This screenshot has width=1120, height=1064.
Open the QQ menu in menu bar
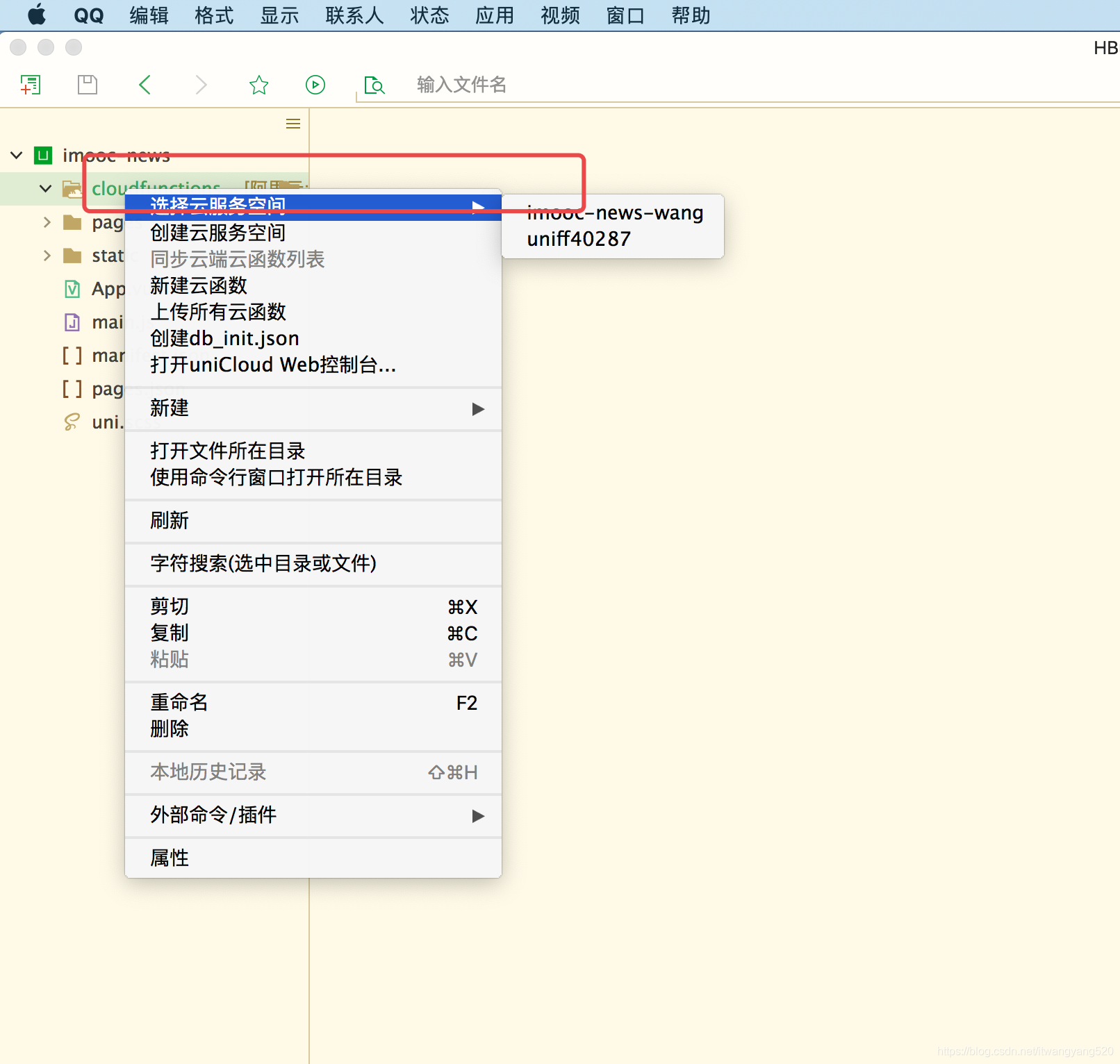click(x=89, y=15)
